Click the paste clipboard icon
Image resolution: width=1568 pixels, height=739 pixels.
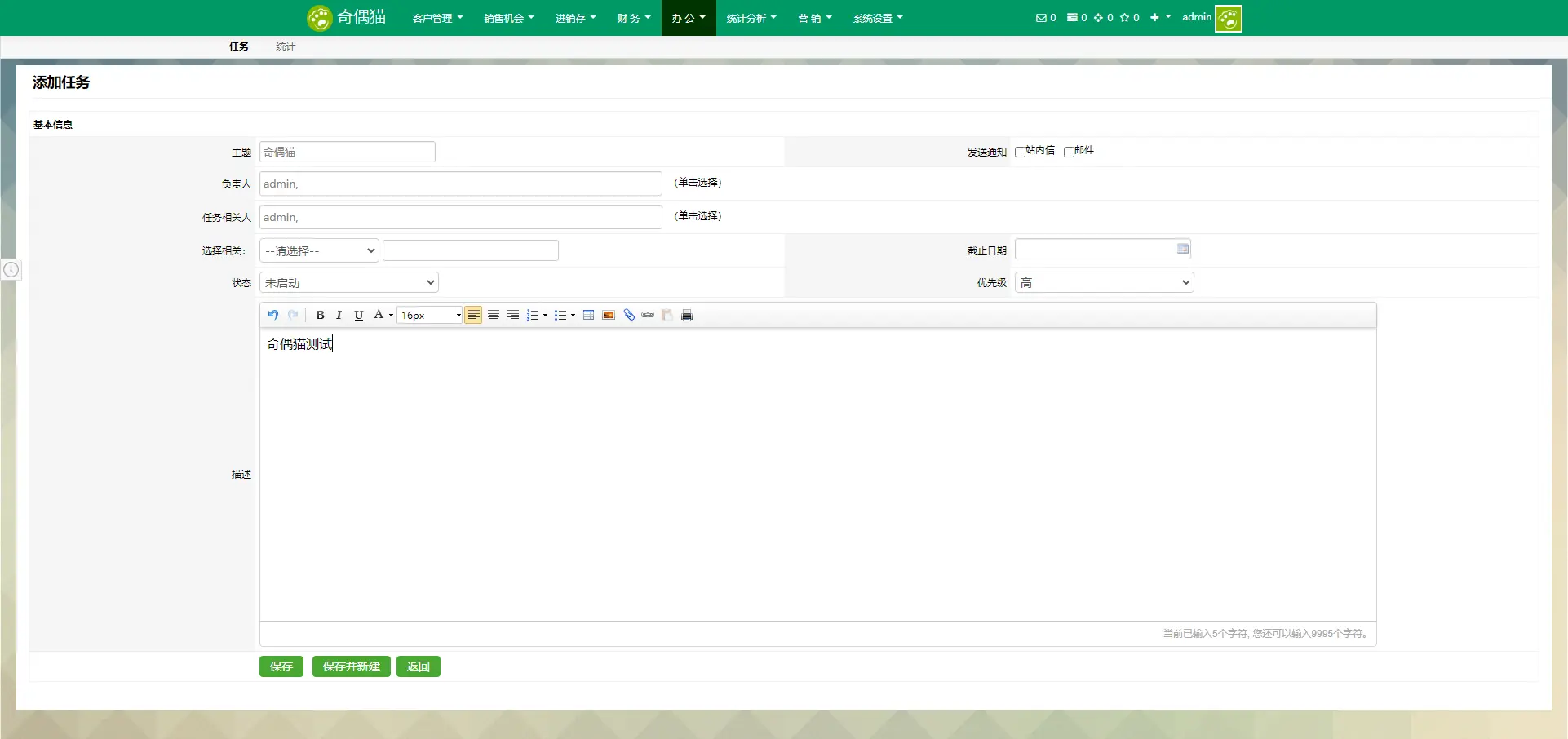(x=667, y=315)
